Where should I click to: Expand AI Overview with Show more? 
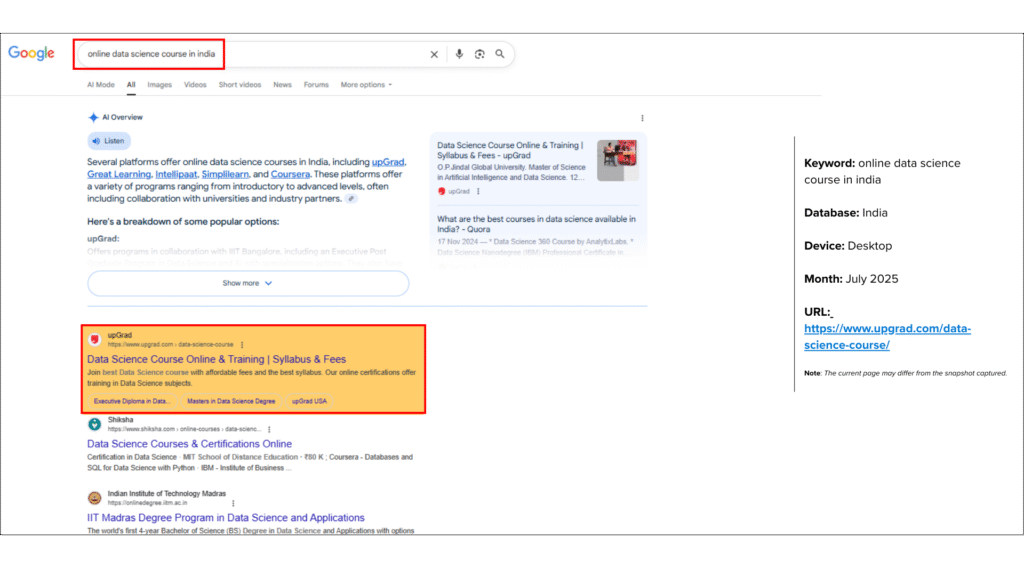point(248,283)
